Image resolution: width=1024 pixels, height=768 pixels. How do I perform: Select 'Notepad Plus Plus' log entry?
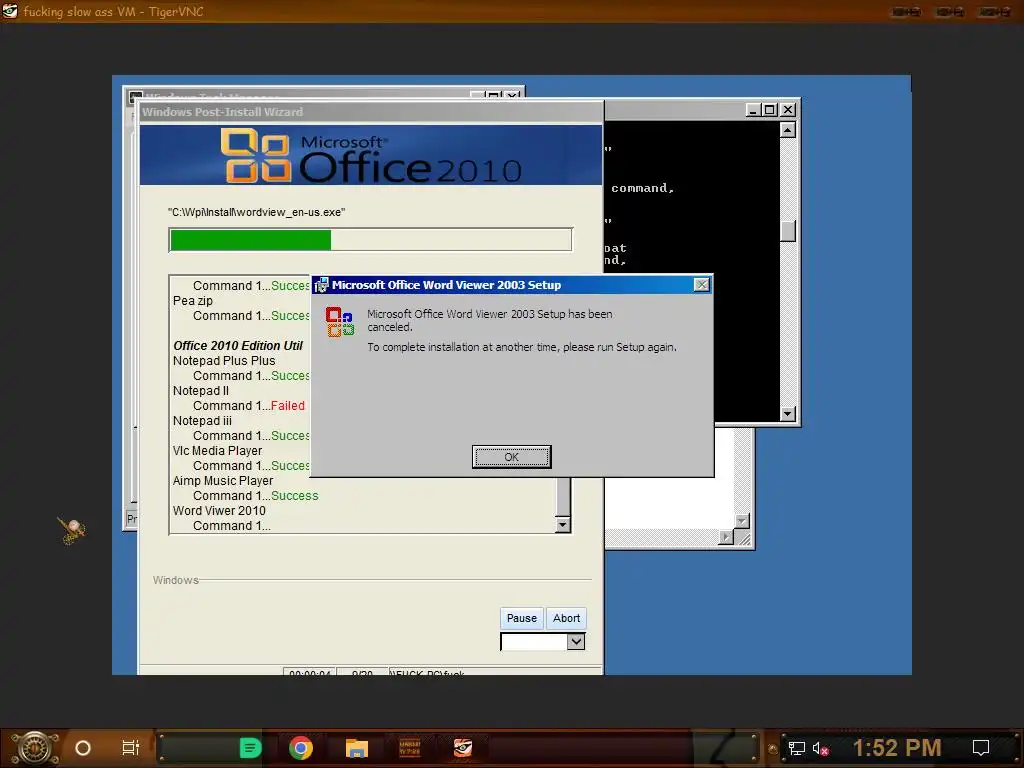(x=224, y=360)
